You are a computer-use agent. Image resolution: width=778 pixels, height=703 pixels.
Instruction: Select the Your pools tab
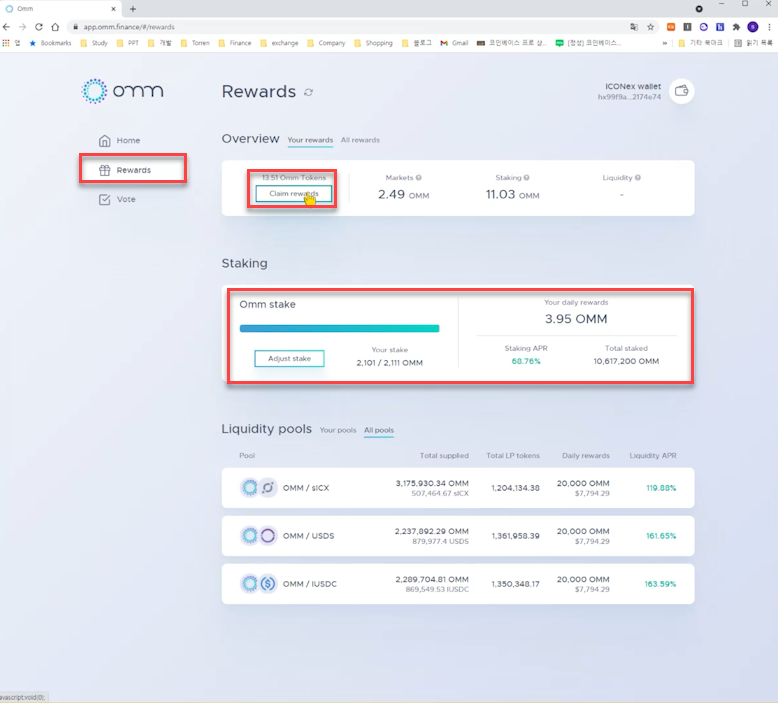click(x=338, y=430)
